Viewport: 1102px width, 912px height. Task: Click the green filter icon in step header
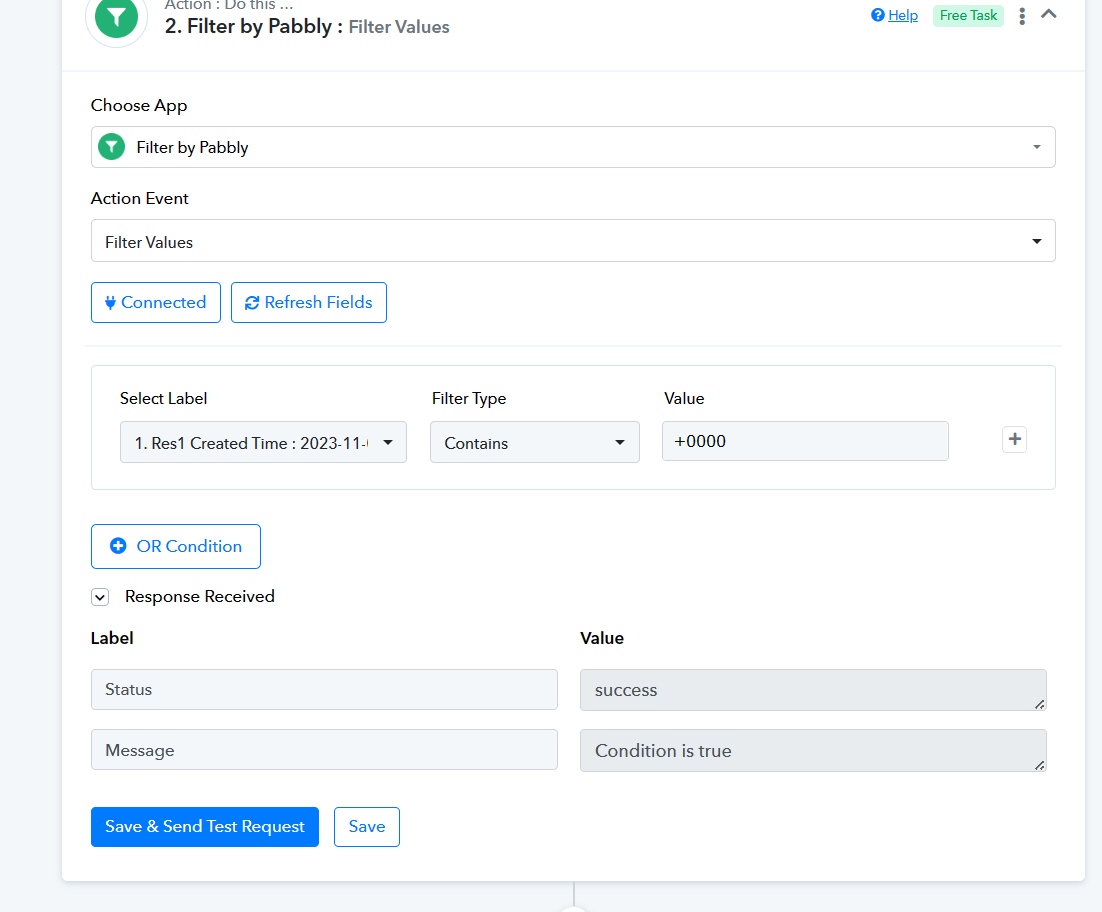click(x=116, y=18)
